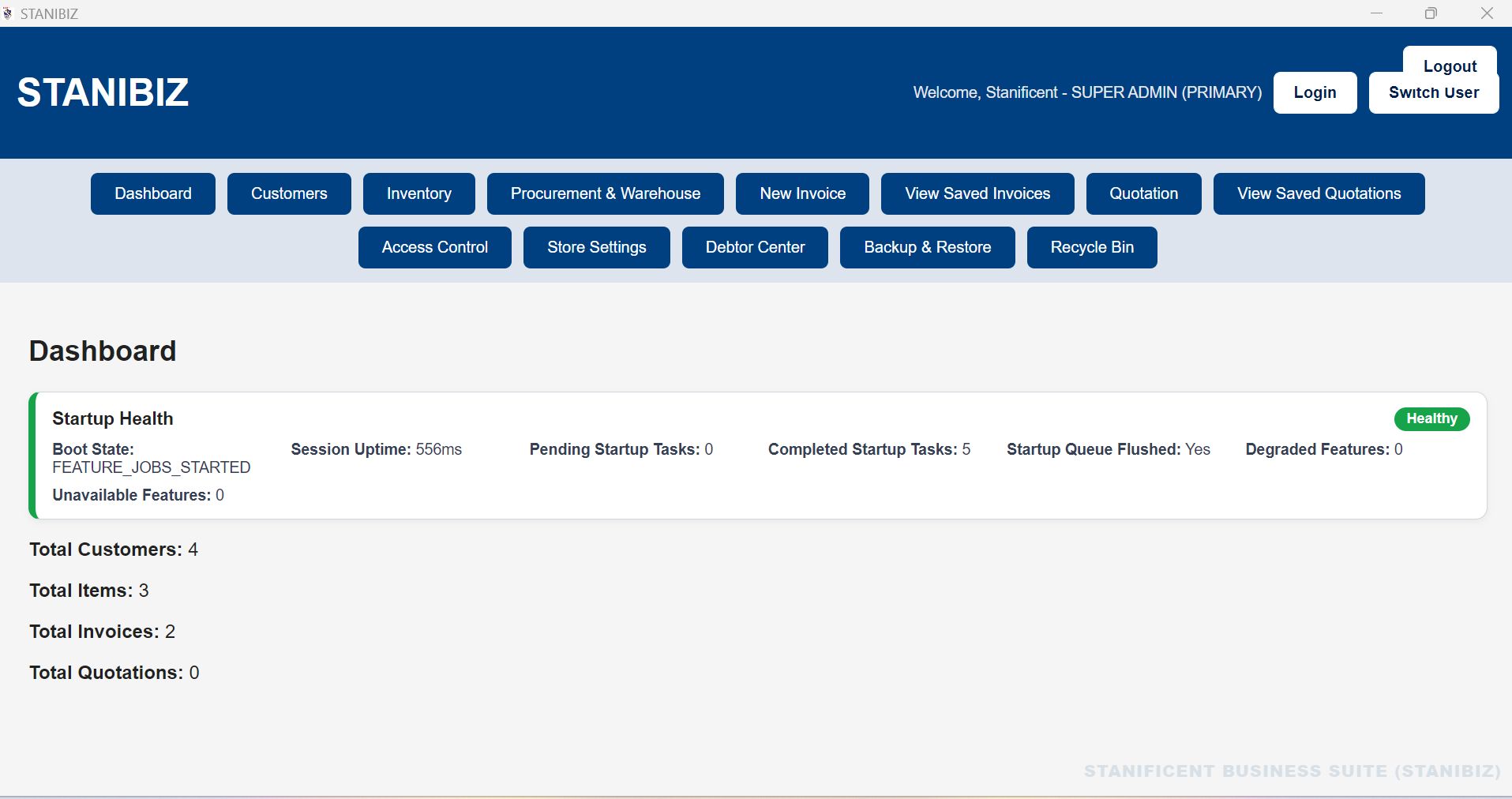Open Store Settings

click(596, 247)
